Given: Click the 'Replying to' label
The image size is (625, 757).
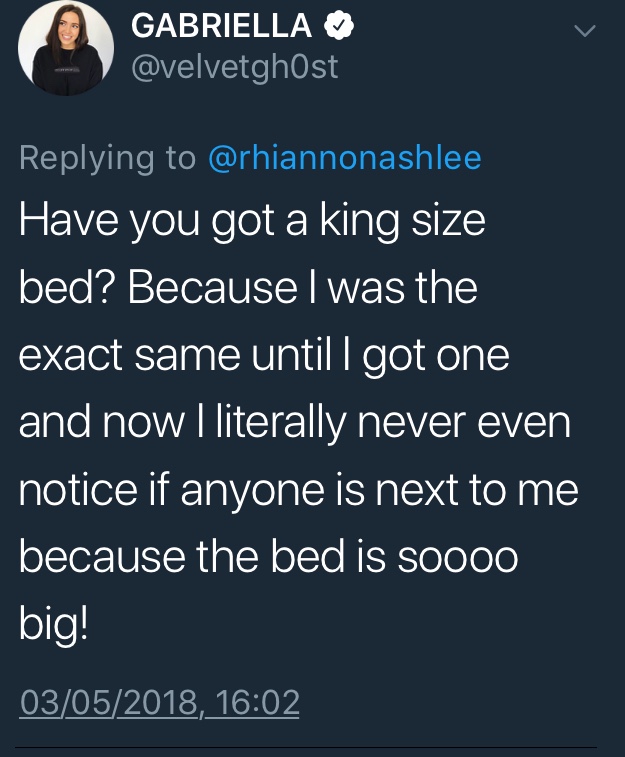Looking at the screenshot, I should (107, 158).
